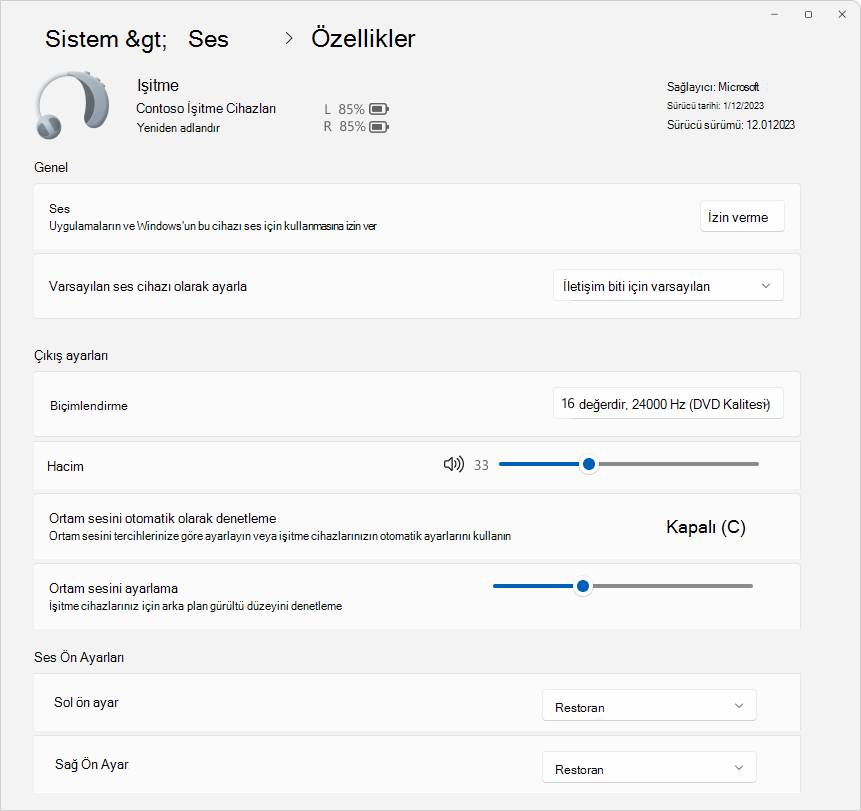Screen dimensions: 861x811
Task: Expand the Sağ Ön Ayar Restoran dropdown
Action: coord(649,768)
